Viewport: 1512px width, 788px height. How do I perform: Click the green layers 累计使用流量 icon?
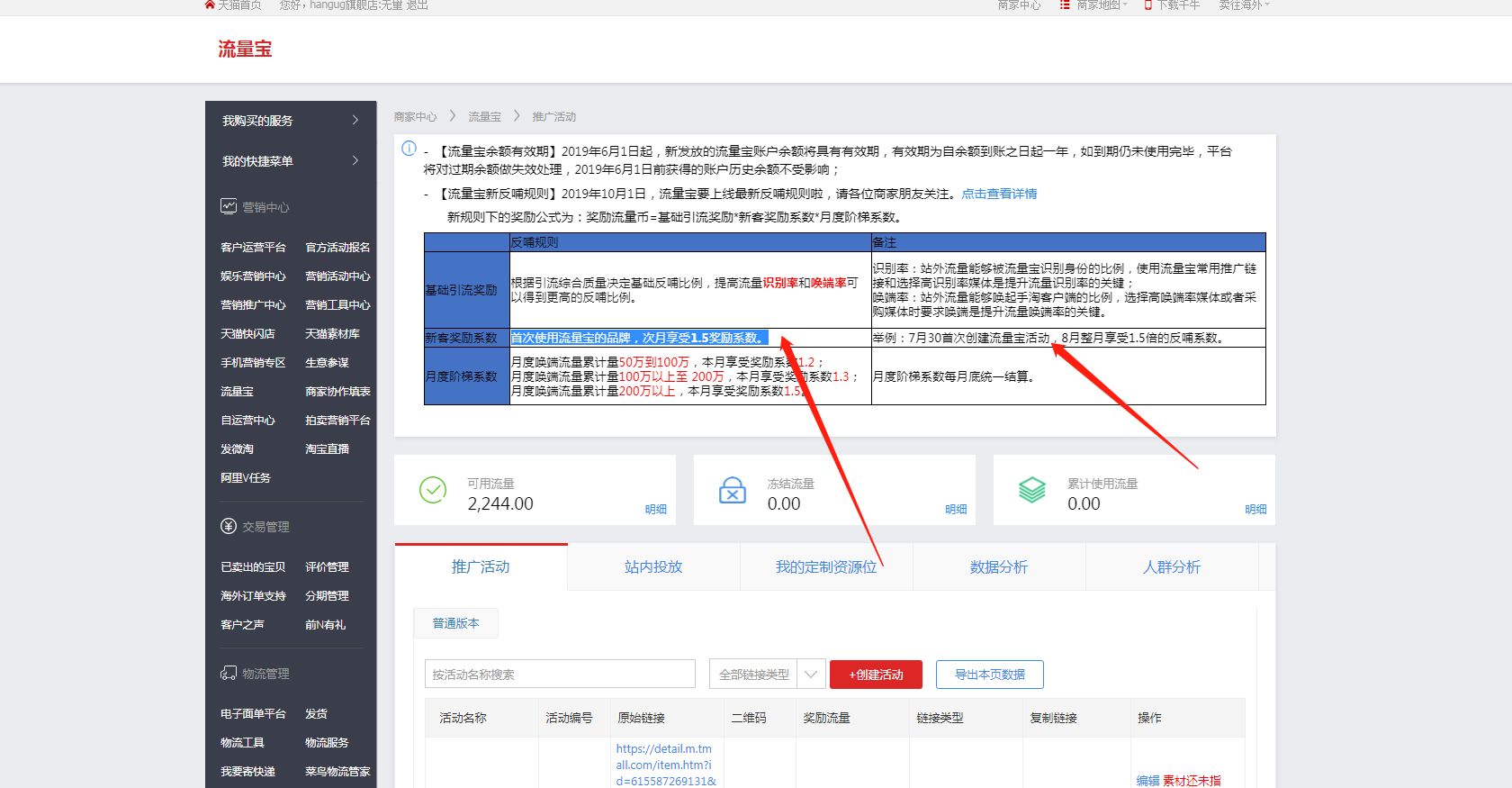coord(1032,490)
